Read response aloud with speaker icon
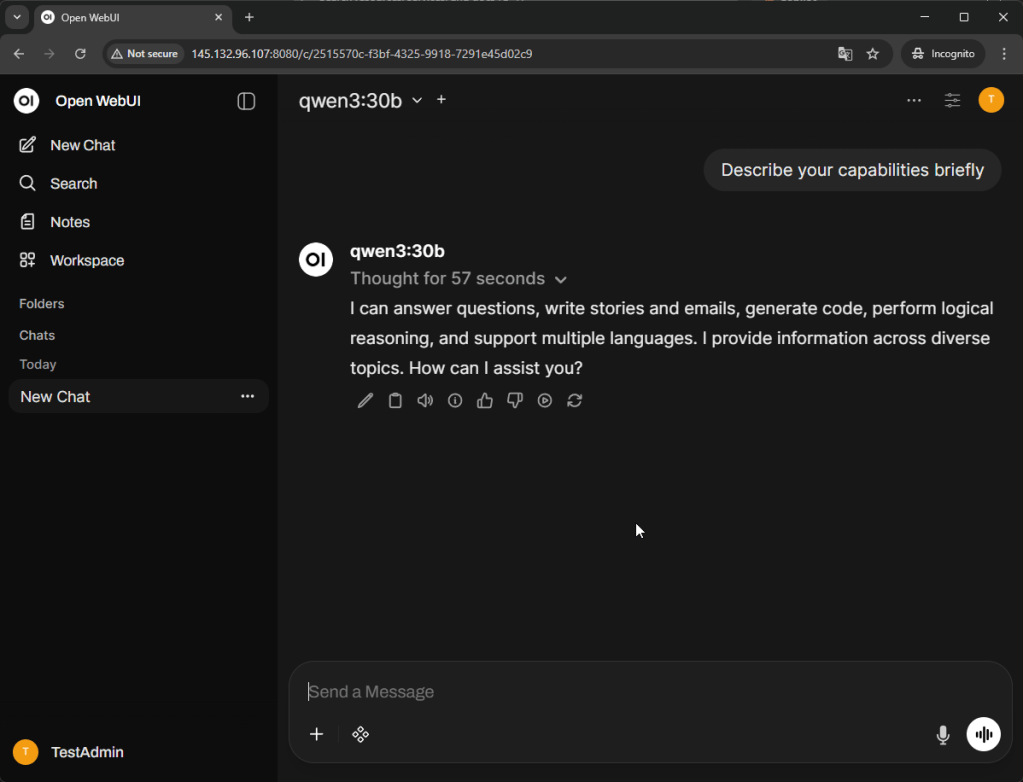 [425, 401]
